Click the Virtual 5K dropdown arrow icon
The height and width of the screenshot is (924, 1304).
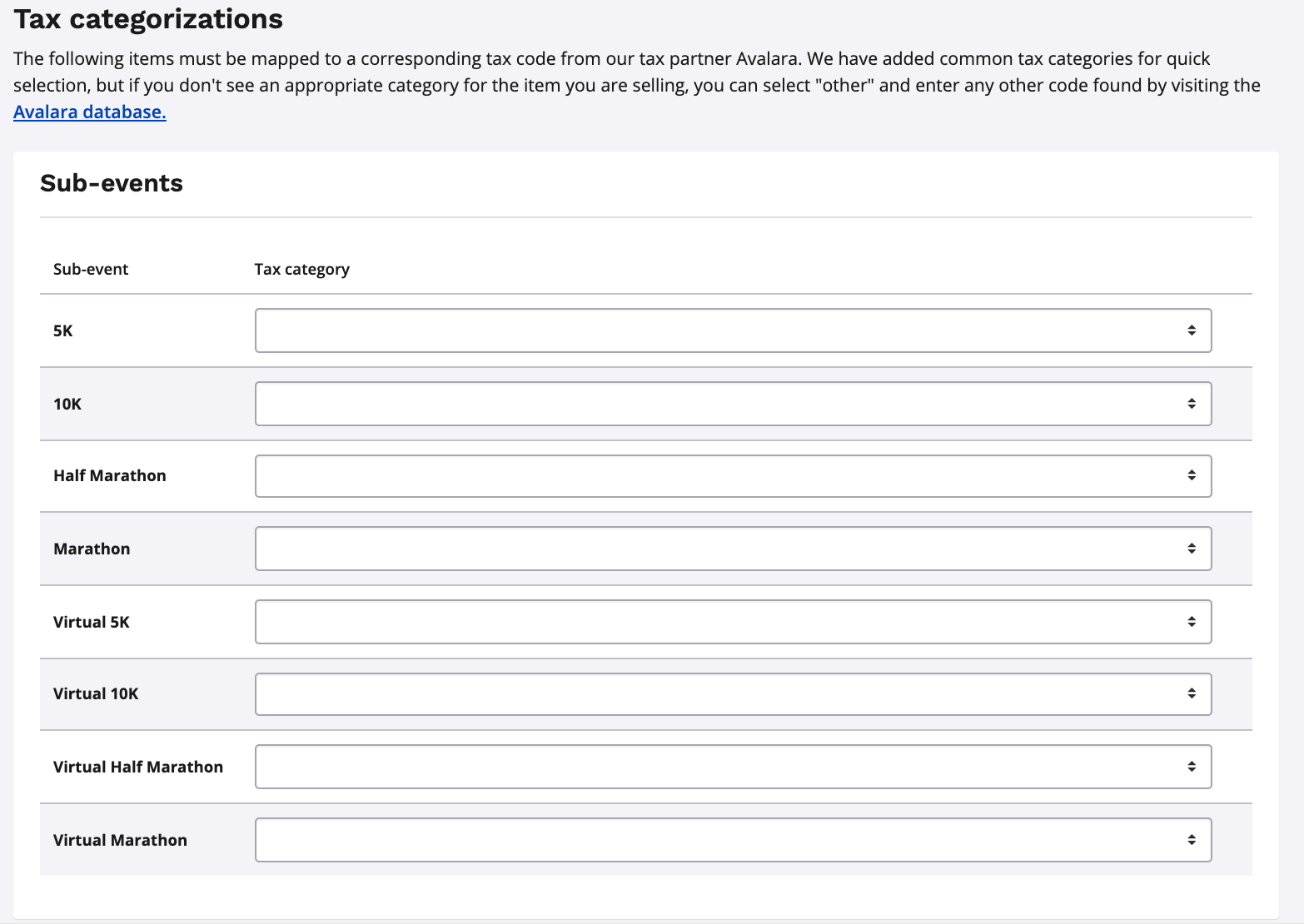(x=1192, y=622)
